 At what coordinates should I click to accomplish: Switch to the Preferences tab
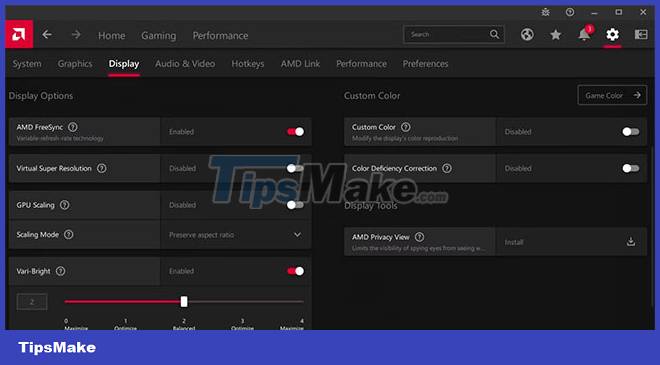[x=425, y=64]
